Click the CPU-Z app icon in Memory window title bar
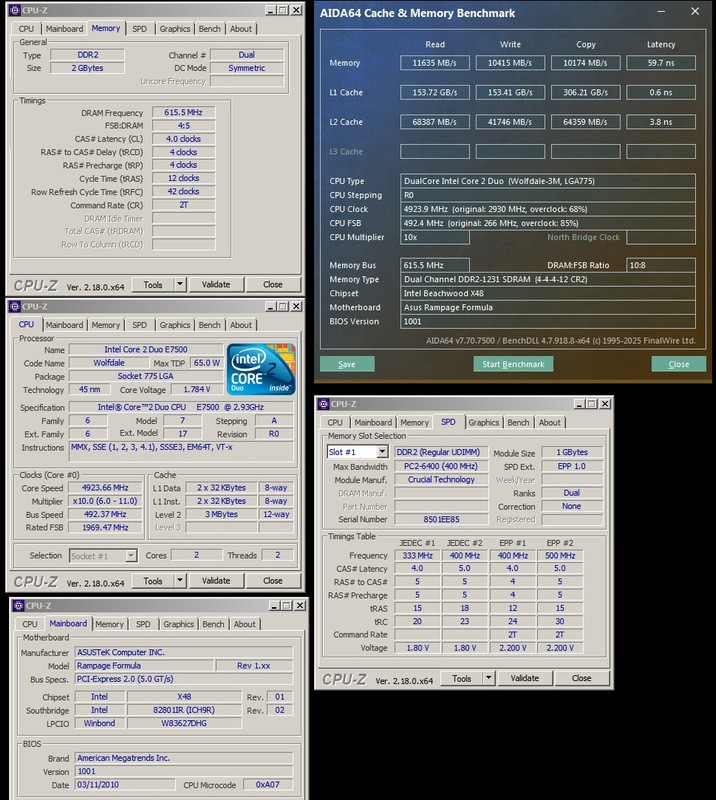This screenshot has height=800, width=716. [15, 10]
